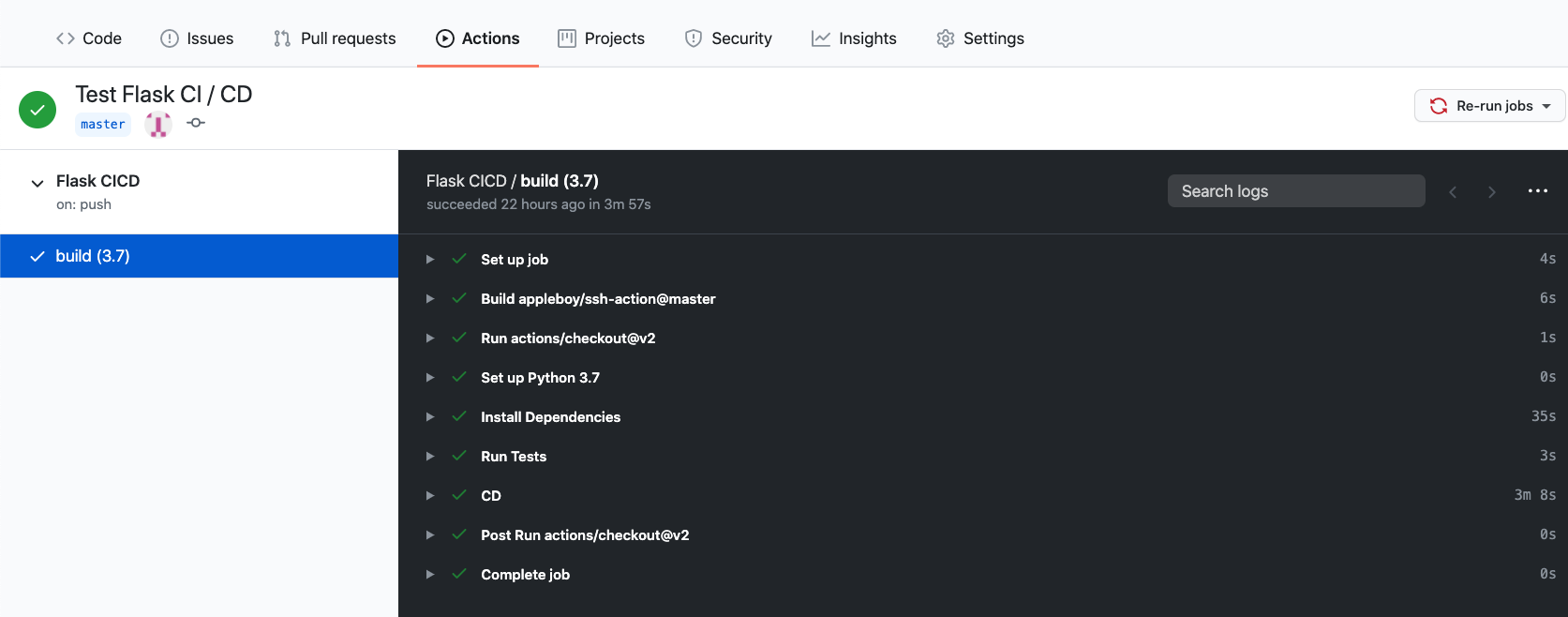Click the Test Flask CI / CD title
The image size is (1568, 617).
(164, 95)
